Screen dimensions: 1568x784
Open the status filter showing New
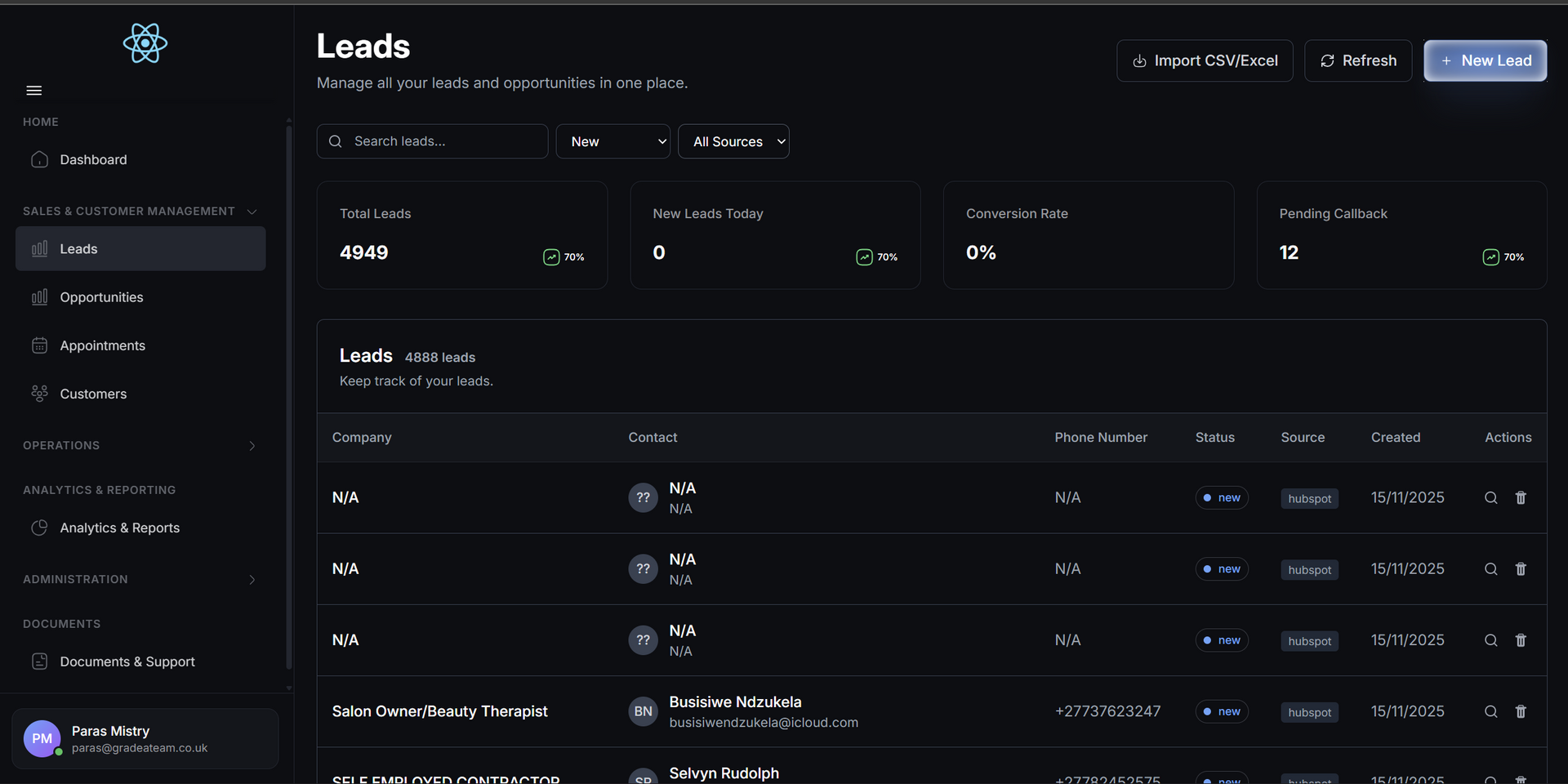tap(612, 141)
